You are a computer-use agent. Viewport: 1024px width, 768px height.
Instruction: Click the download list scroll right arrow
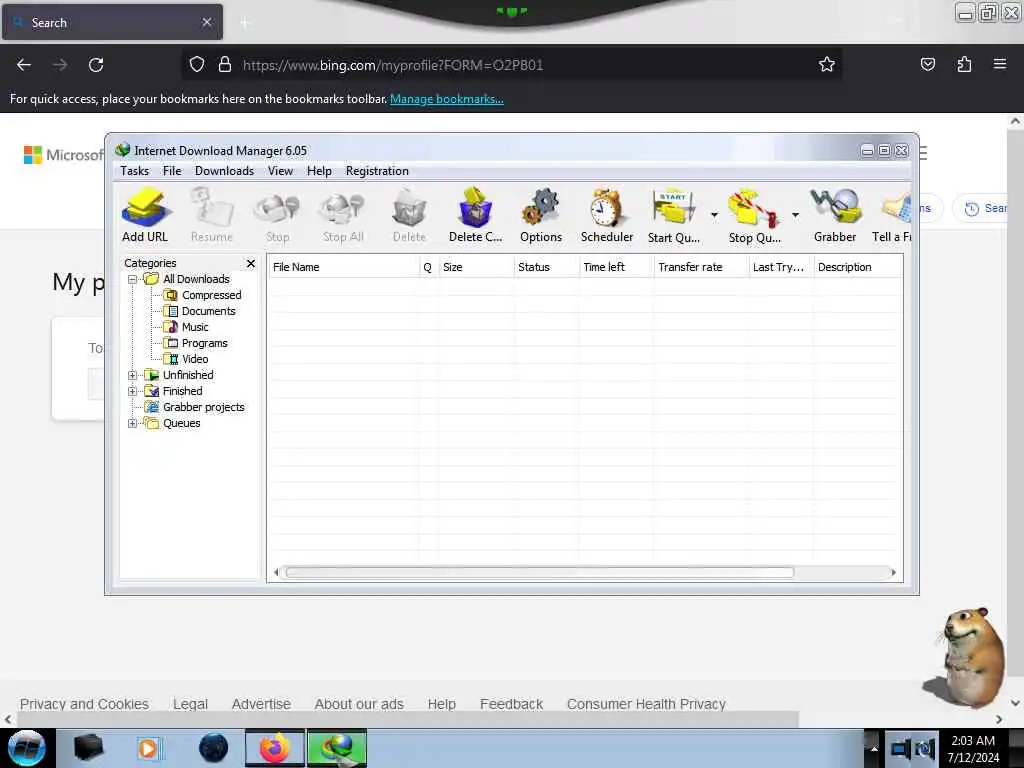(x=893, y=573)
